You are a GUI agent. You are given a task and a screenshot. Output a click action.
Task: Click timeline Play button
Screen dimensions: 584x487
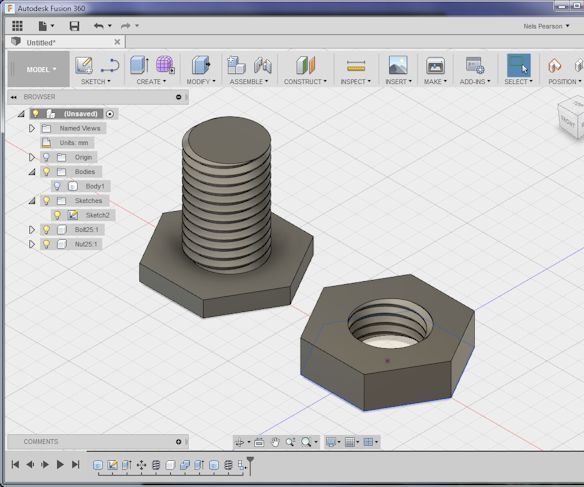click(x=60, y=465)
